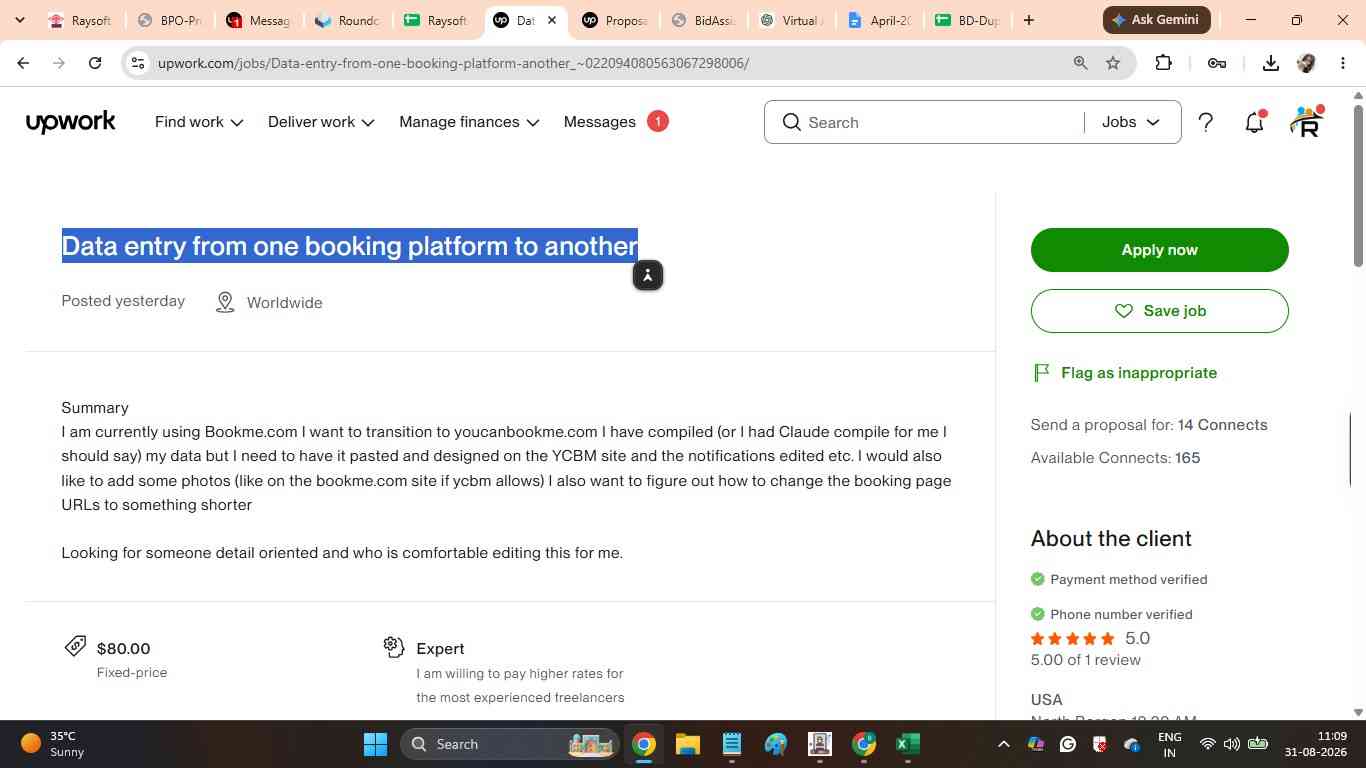Open the Messages menu item

pos(600,122)
